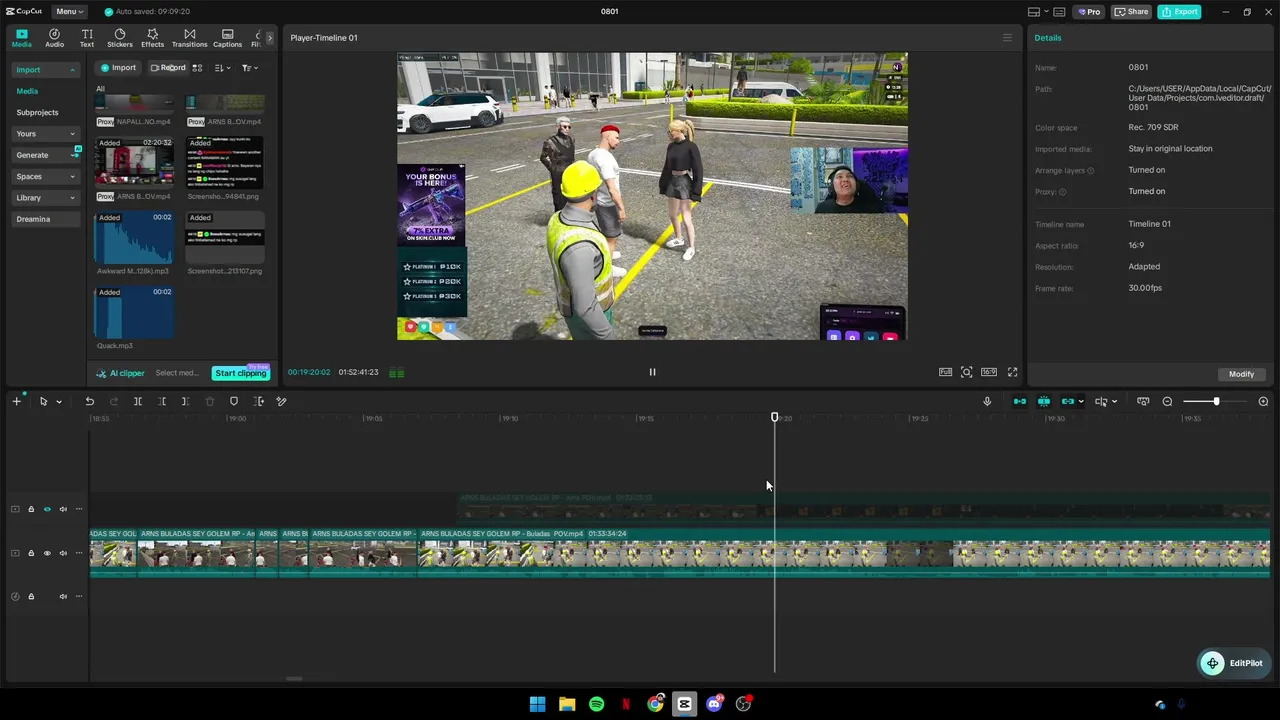Open the media sort dropdown

tap(222, 68)
